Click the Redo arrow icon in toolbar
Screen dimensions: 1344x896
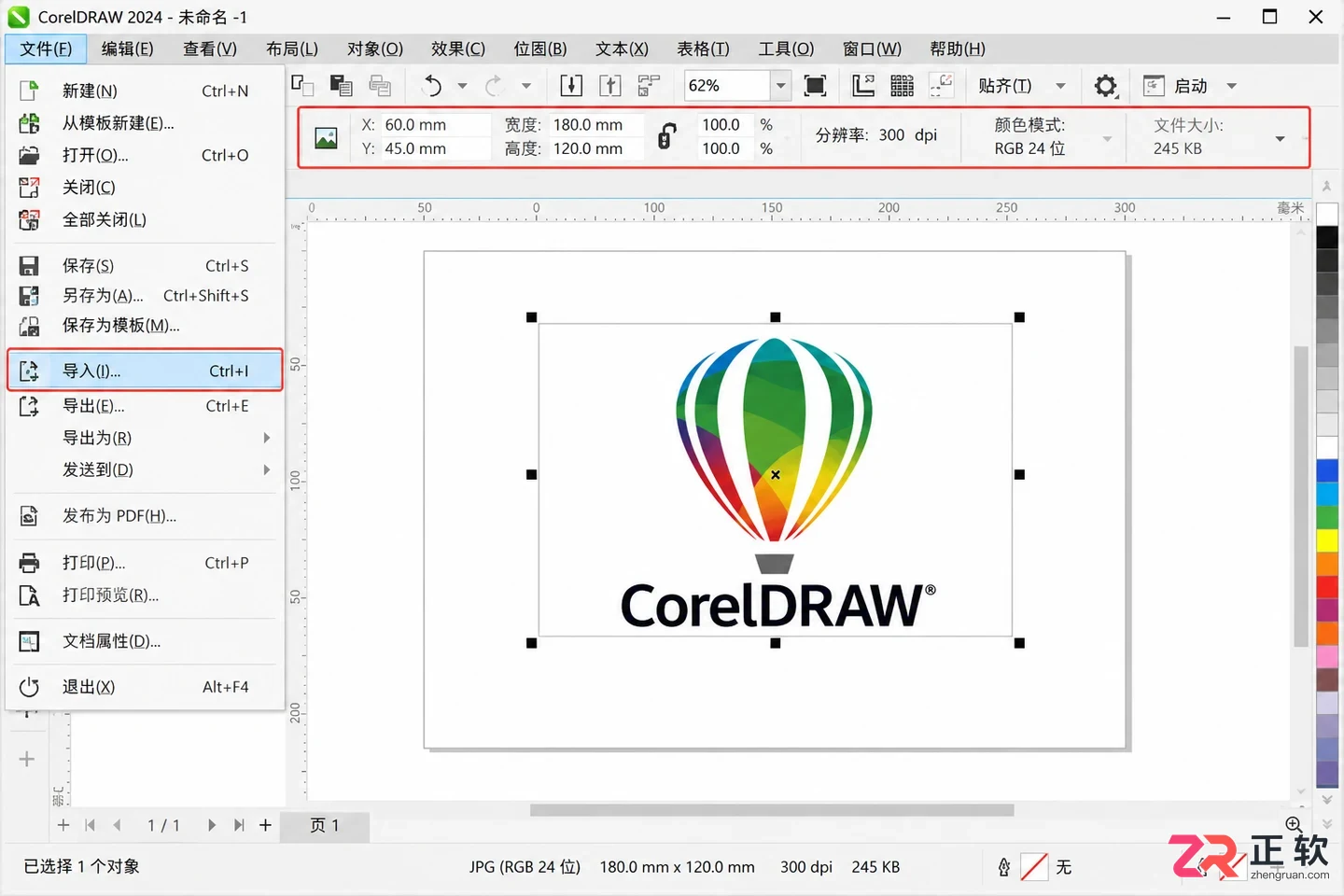tap(494, 86)
